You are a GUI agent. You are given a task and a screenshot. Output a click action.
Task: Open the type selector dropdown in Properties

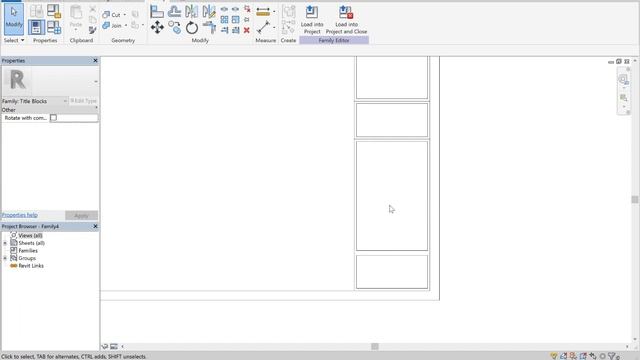96,81
